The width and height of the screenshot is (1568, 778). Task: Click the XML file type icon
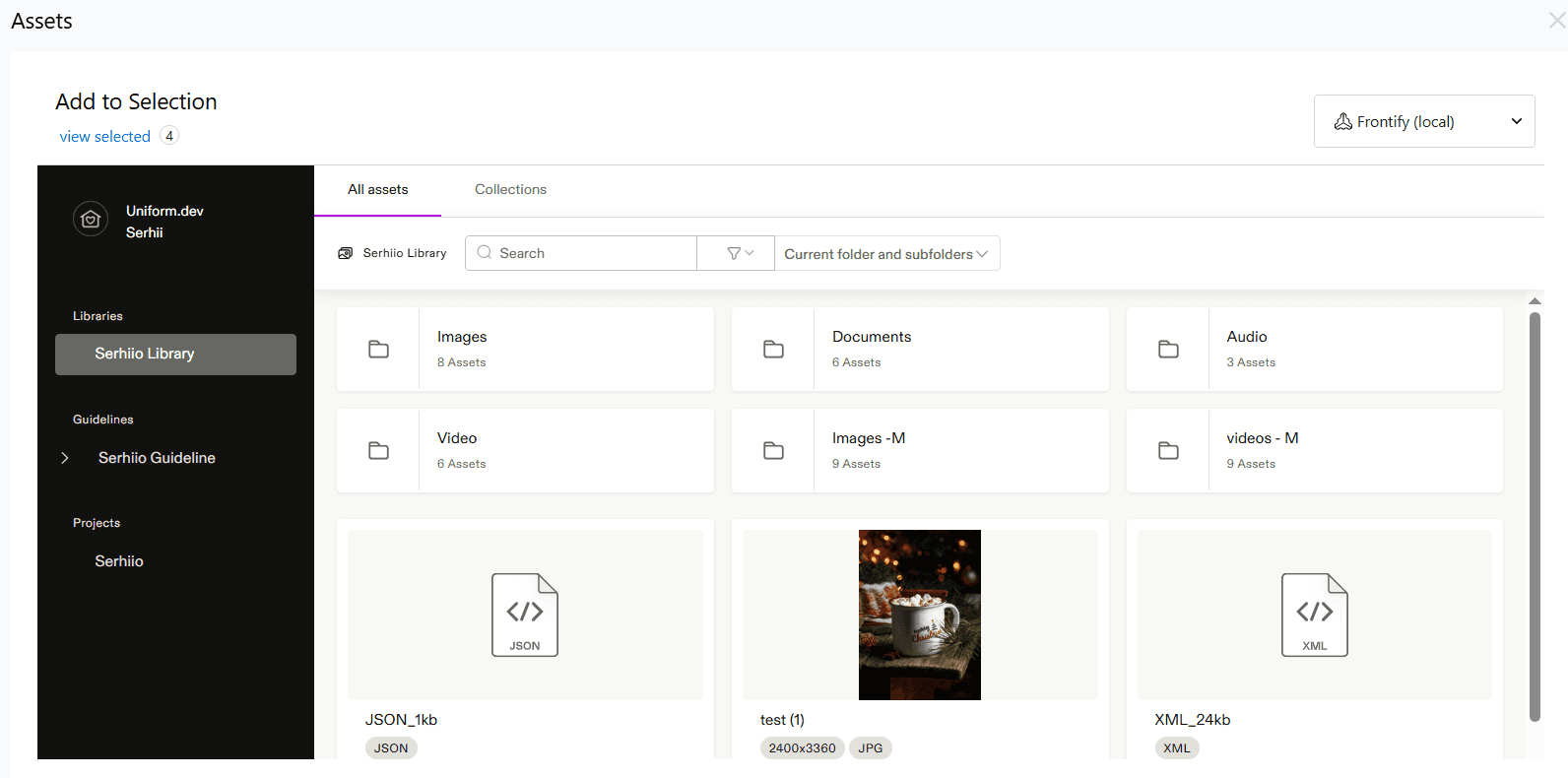(1314, 615)
